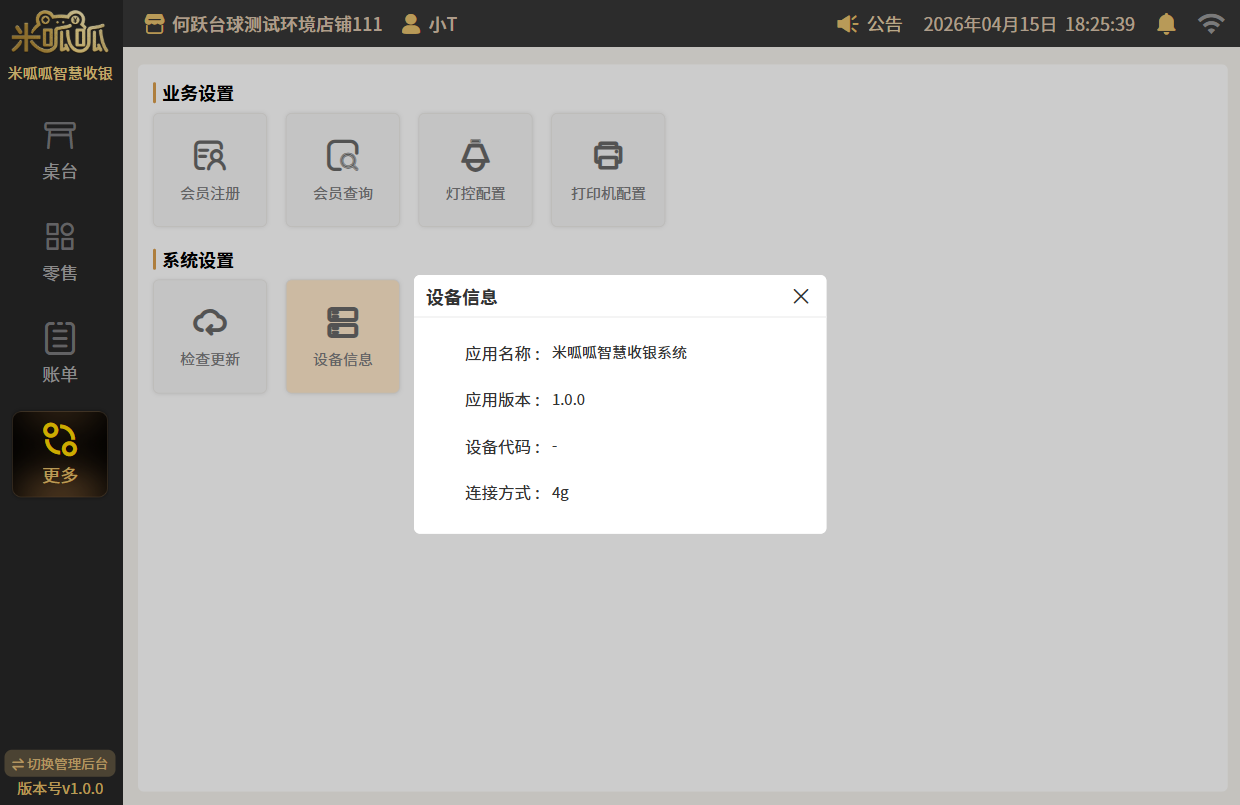Select the 设备信息 device info tile
Viewport: 1240px width, 805px height.
(x=343, y=336)
